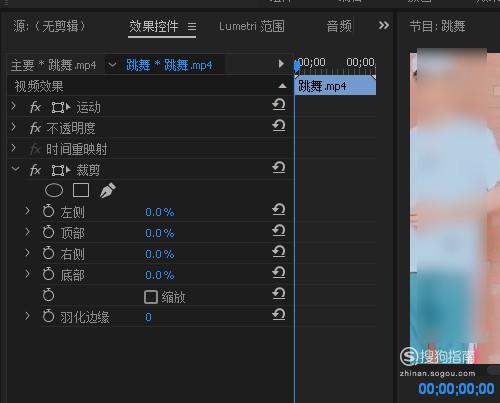Edit the 左侧 value 0.0%
Viewport: 500px width, 403px height.
click(160, 212)
